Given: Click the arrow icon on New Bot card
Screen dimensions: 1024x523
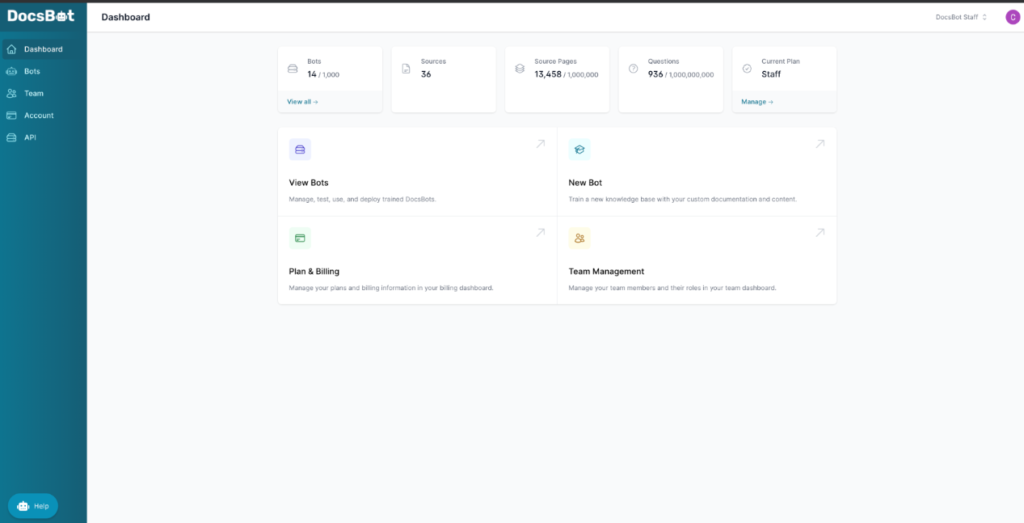Looking at the screenshot, I should (820, 144).
